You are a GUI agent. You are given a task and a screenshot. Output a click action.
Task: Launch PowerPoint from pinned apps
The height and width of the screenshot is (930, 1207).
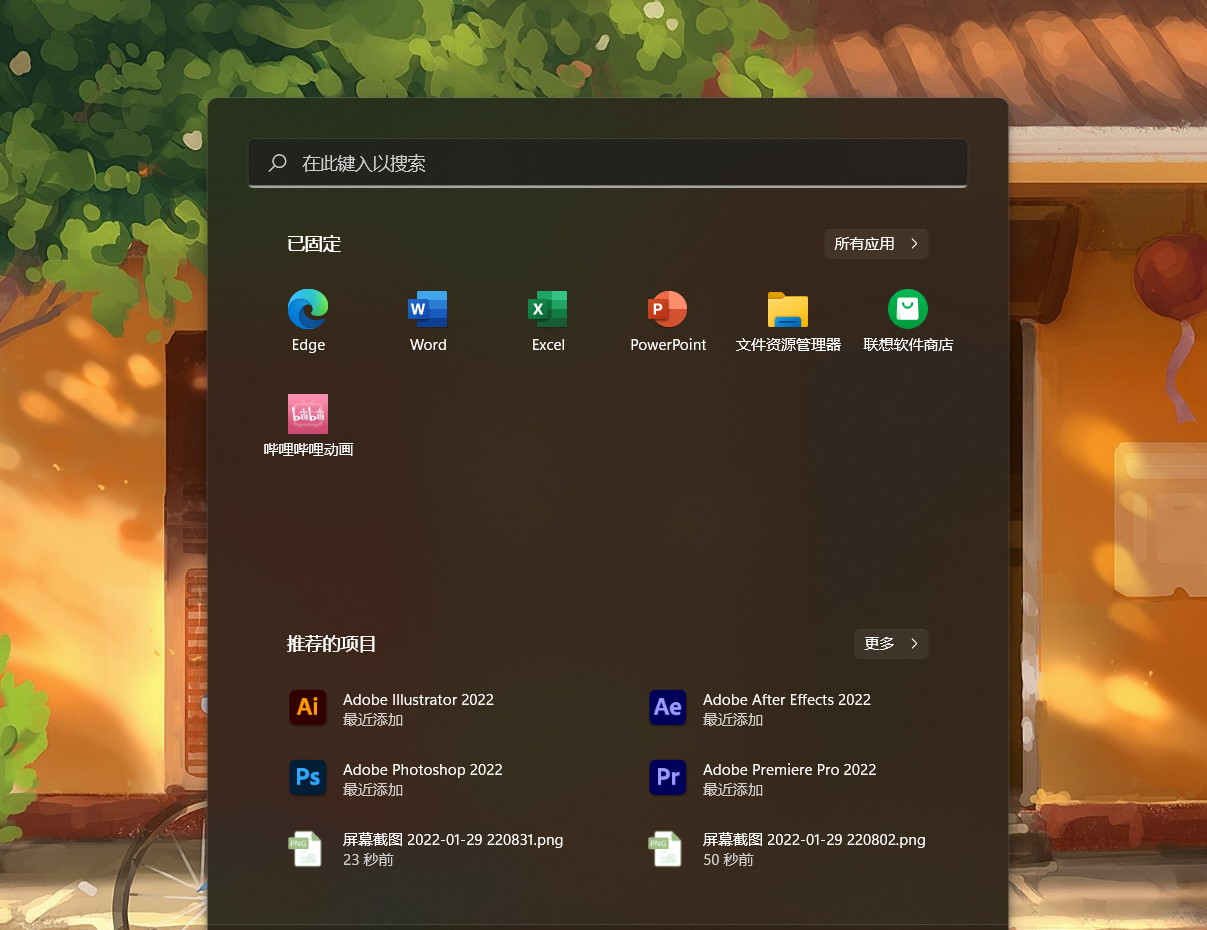coord(668,309)
